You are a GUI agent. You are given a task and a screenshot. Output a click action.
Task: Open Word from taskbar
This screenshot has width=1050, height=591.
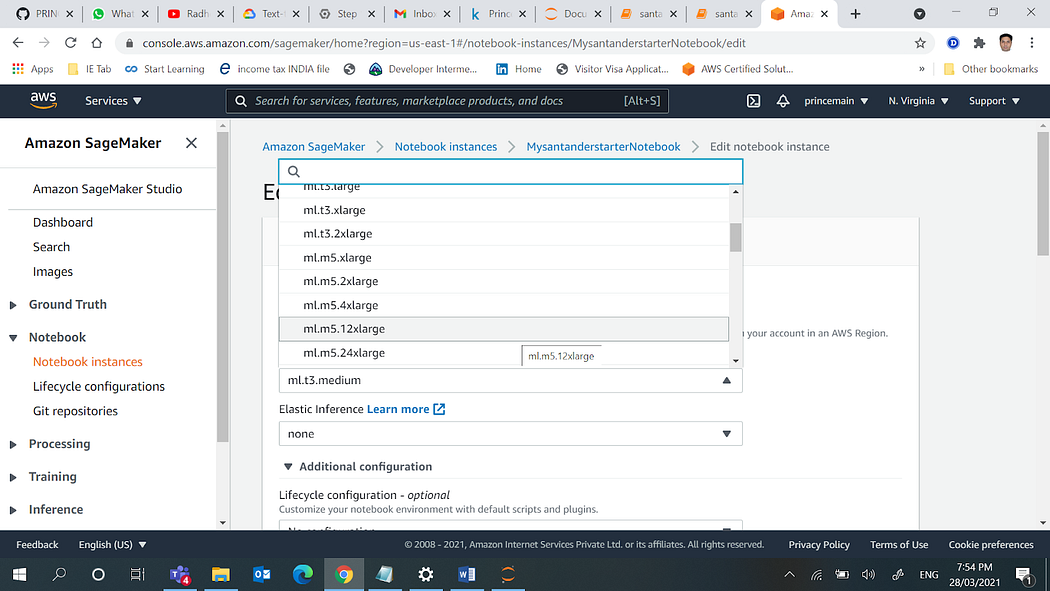pos(467,574)
